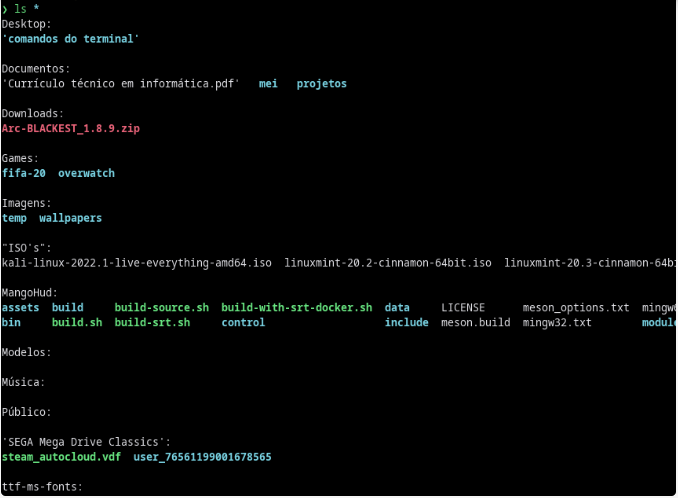Click the 'fifa-20' folder under Games

point(24,173)
